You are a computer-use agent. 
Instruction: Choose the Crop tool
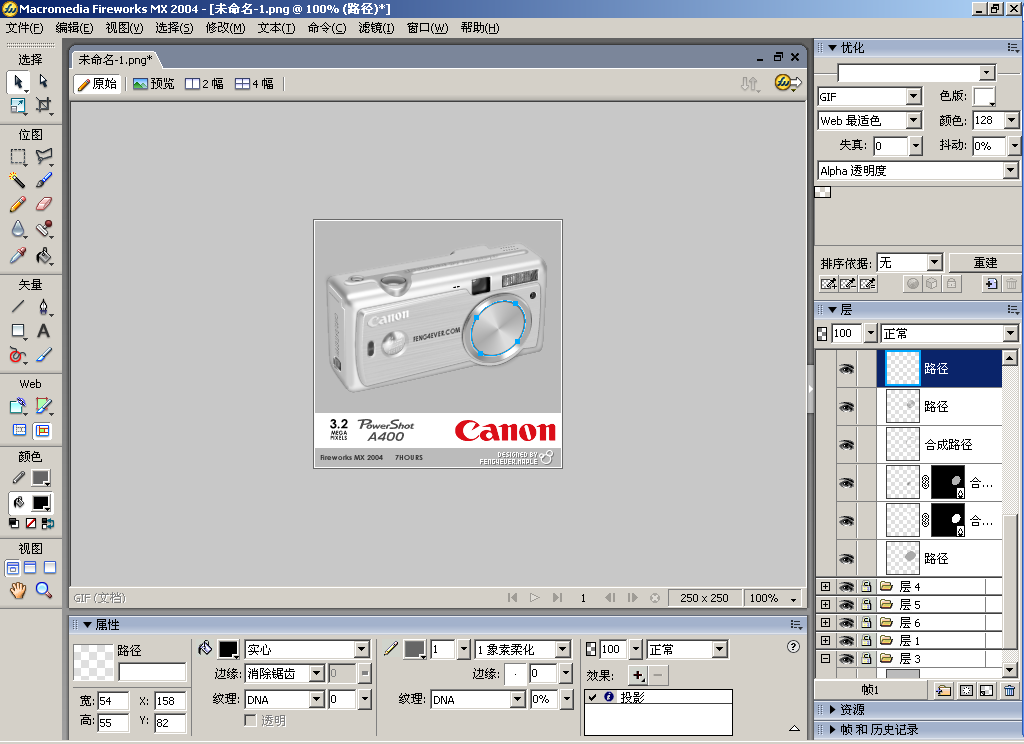click(x=43, y=105)
